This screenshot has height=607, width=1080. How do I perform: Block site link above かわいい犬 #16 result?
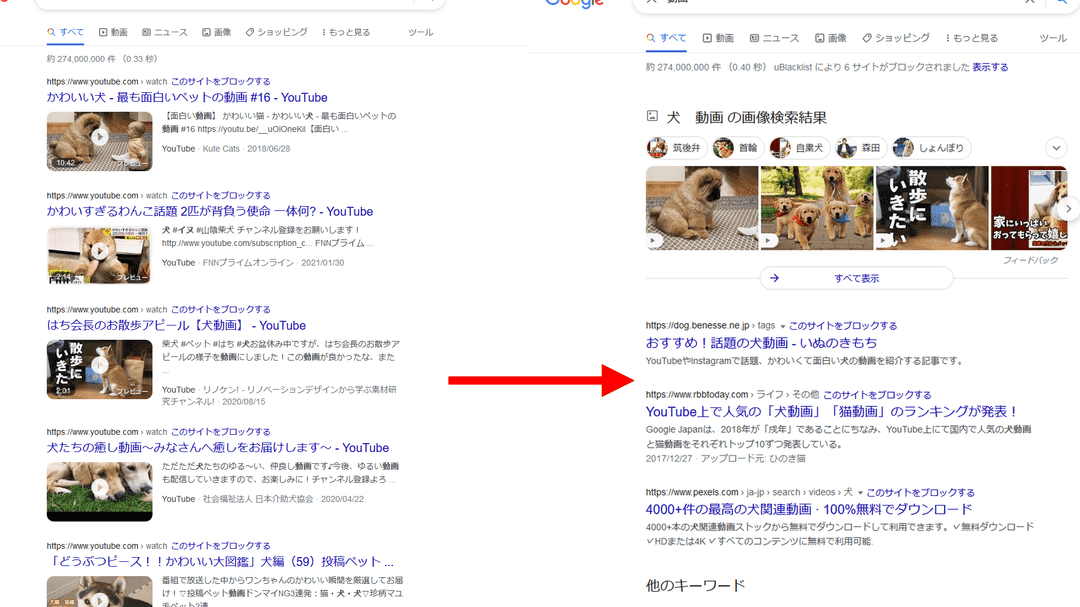coord(220,81)
